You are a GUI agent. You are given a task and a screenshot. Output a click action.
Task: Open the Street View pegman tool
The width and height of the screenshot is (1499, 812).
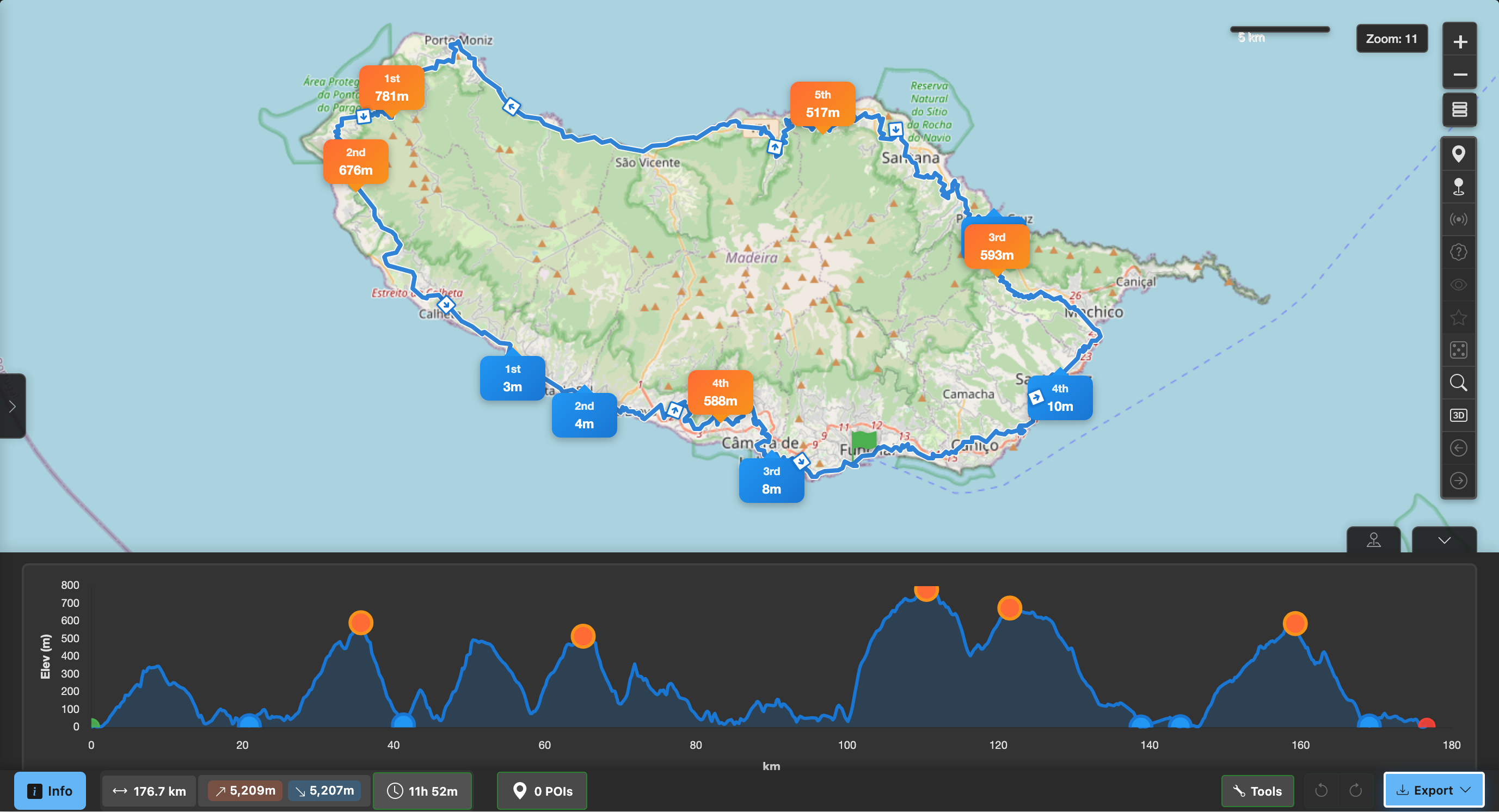(x=1459, y=186)
